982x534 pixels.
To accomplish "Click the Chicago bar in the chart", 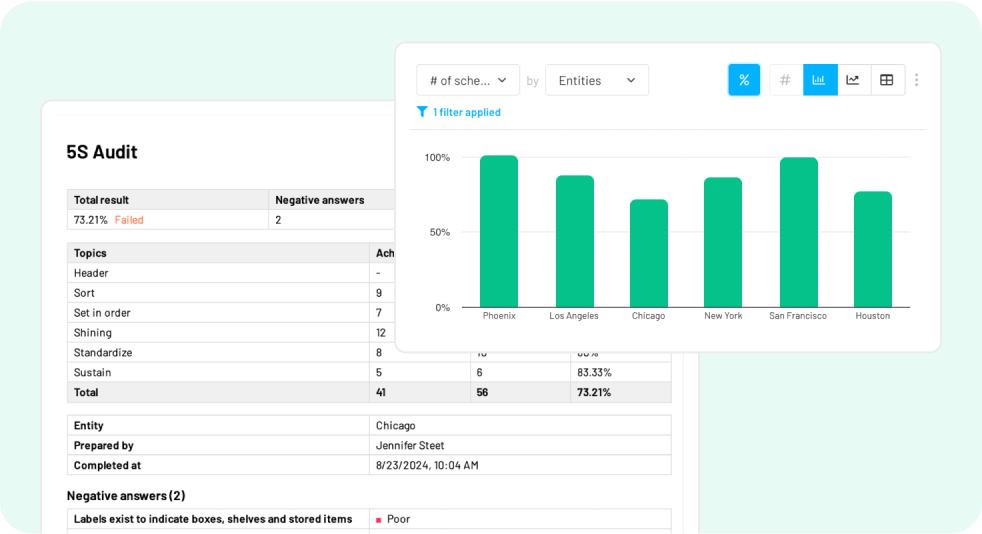I will (648, 253).
